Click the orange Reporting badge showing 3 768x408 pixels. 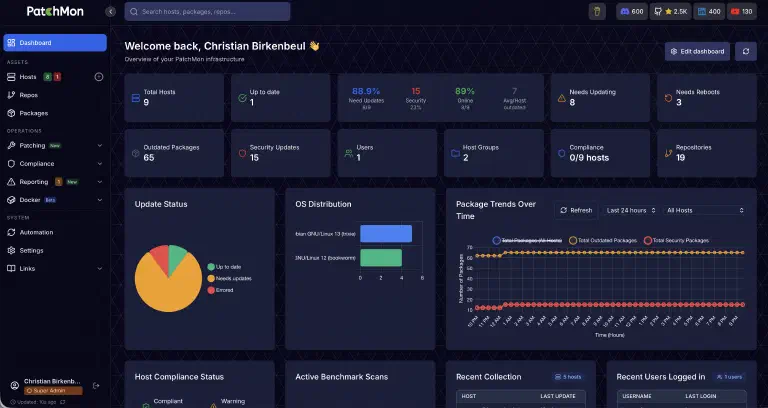(58, 182)
